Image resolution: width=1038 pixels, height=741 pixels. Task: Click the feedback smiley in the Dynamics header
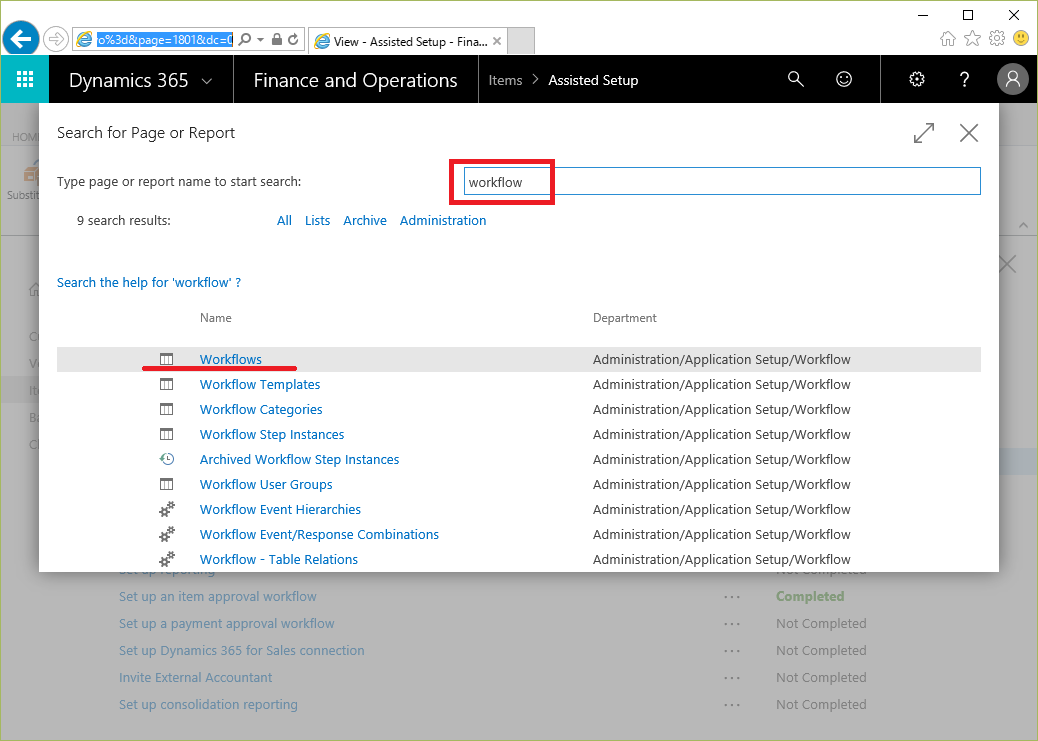[x=843, y=79]
